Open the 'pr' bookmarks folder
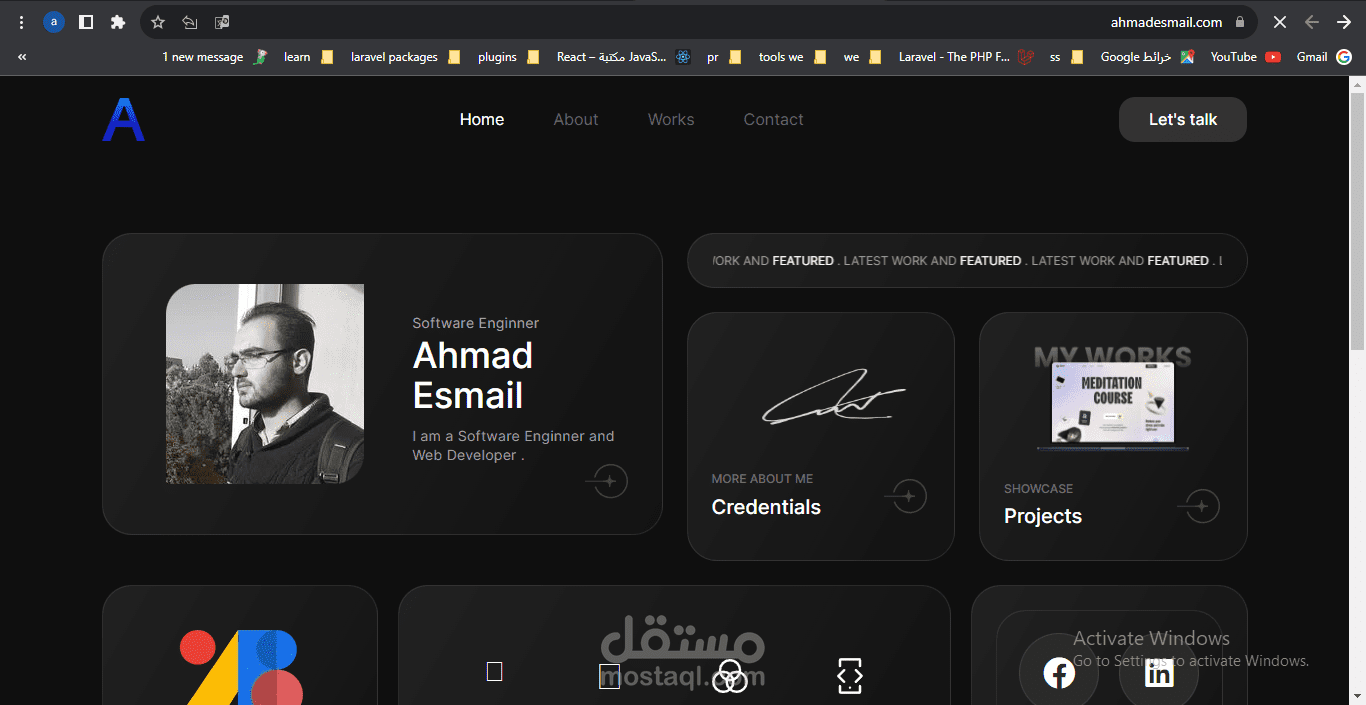1366x705 pixels. (724, 57)
